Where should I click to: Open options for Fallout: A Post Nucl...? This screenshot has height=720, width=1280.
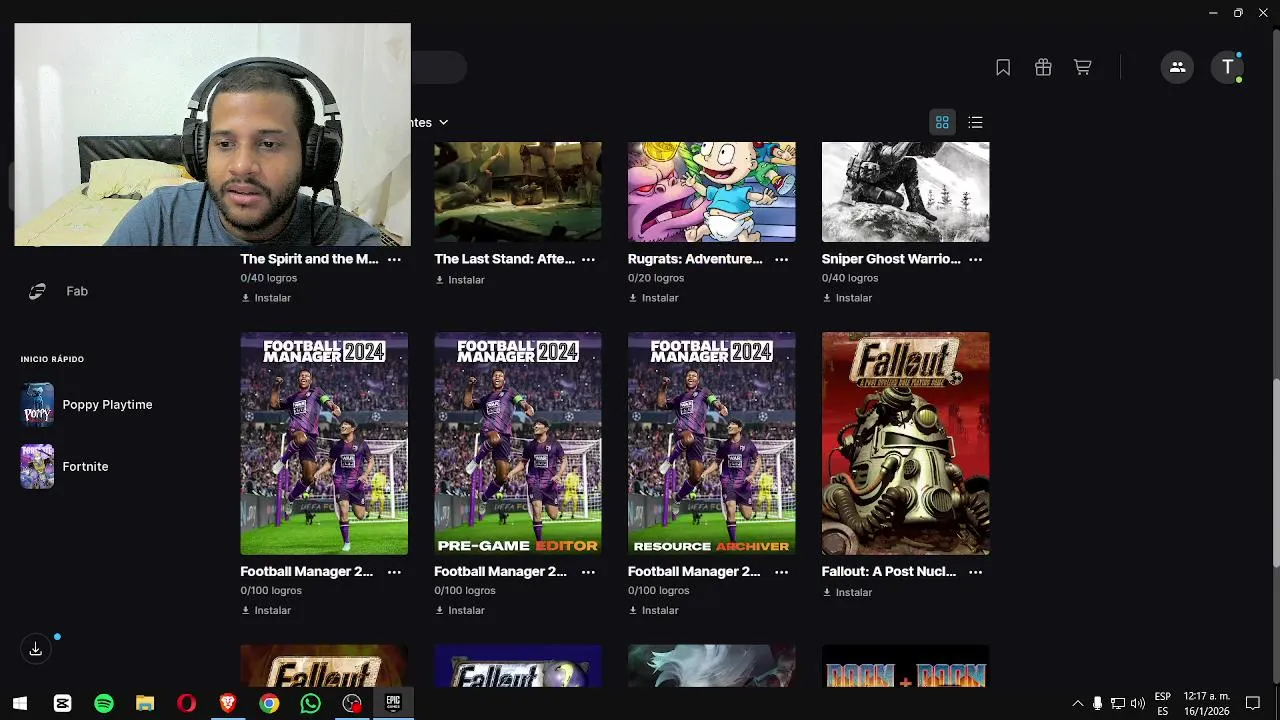coord(975,572)
